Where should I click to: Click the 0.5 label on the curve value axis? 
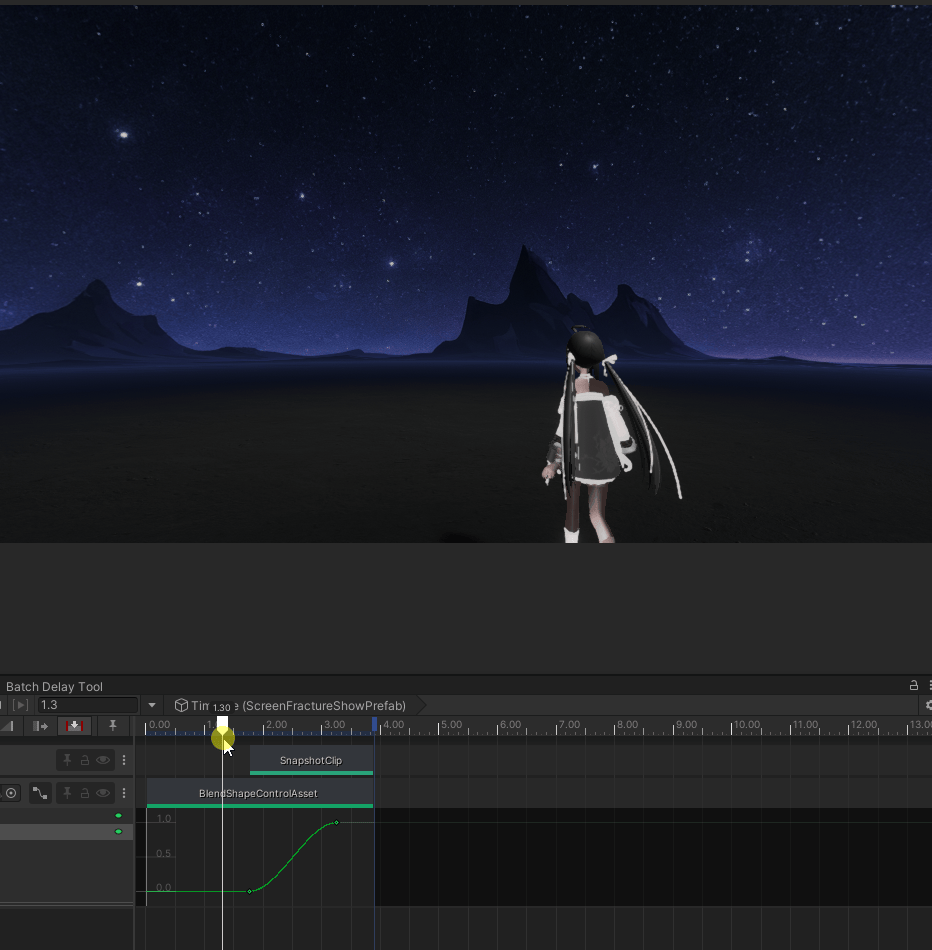[164, 854]
